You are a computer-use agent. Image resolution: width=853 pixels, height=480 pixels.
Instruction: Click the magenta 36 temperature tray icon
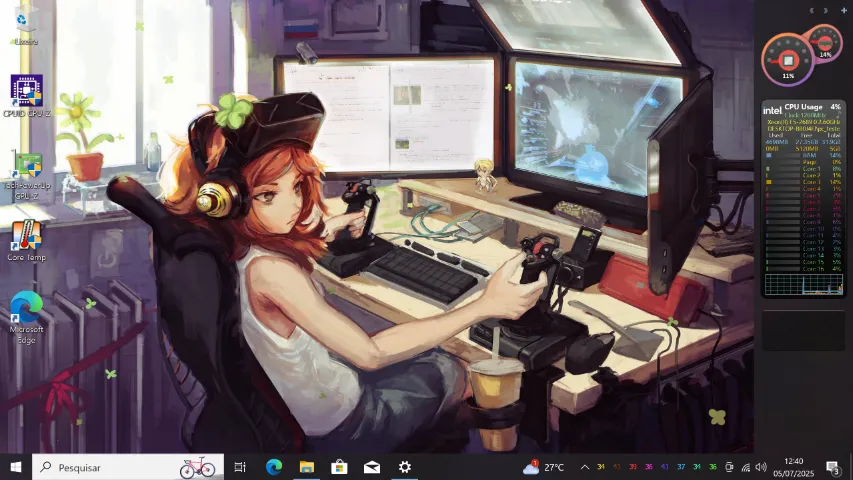pos(648,467)
